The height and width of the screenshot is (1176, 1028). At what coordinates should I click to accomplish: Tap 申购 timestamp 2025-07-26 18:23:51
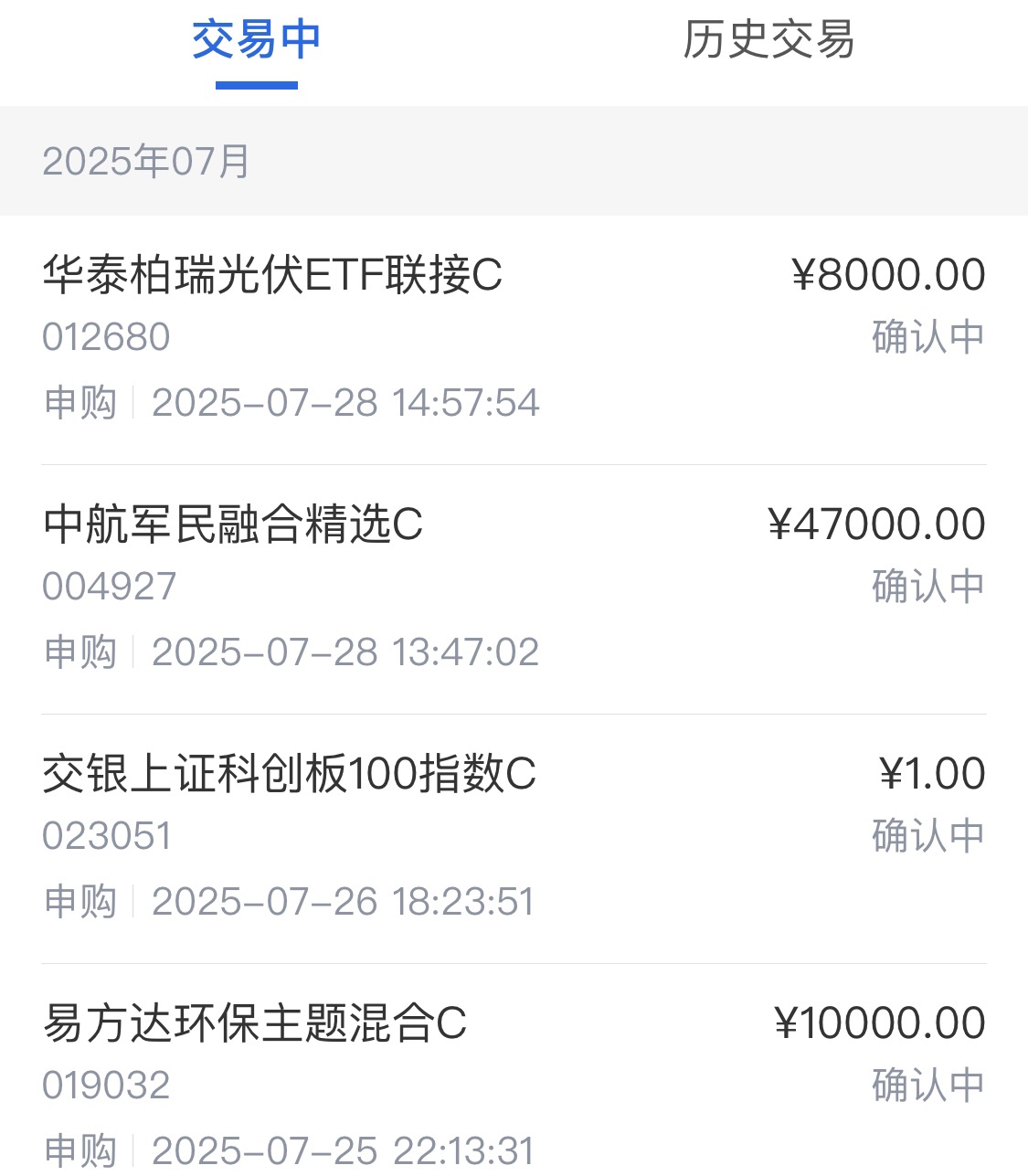[289, 902]
